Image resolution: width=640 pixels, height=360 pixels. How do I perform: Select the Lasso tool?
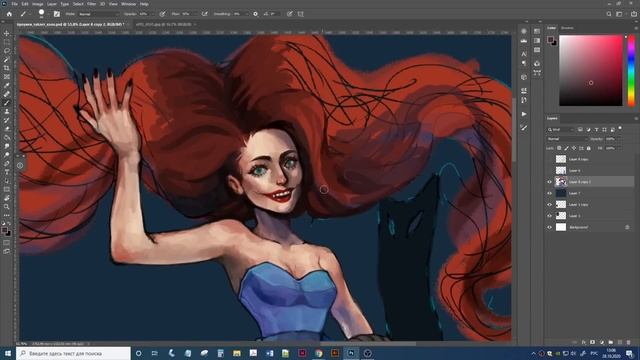pos(7,51)
